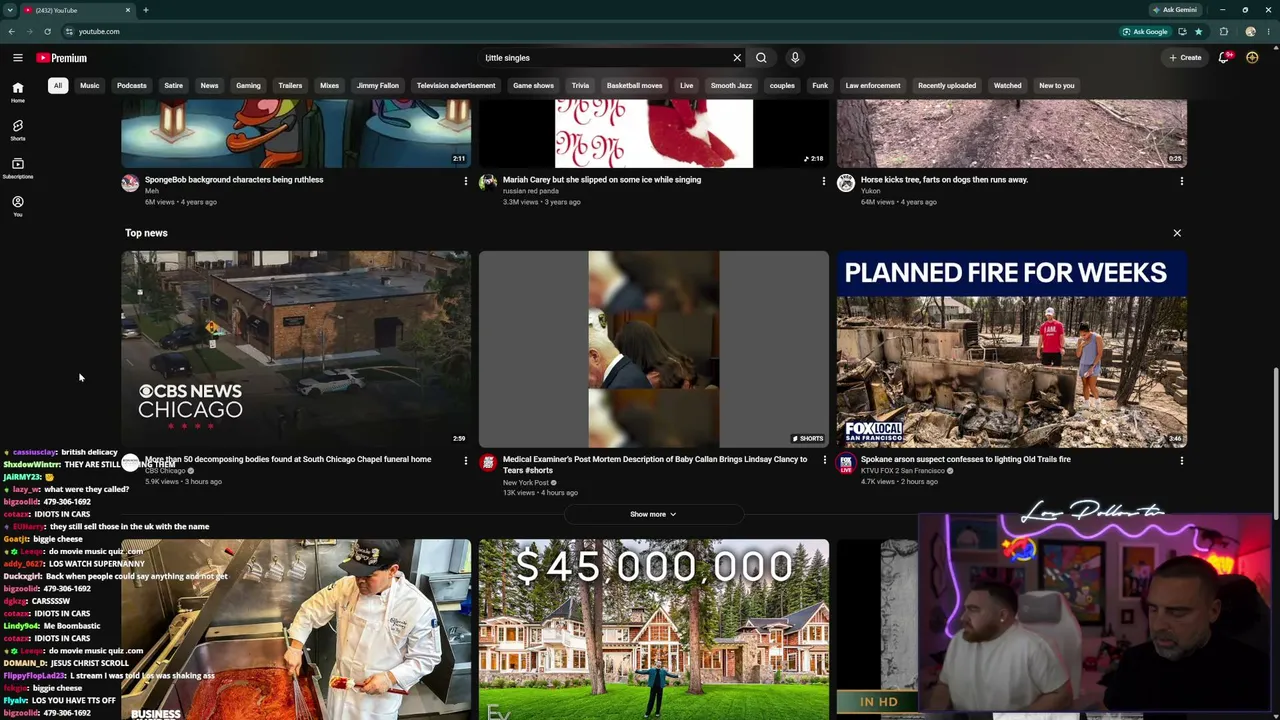Image resolution: width=1280 pixels, height=720 pixels.
Task: Go to YouTube Premium home via logo
Action: tap(62, 58)
